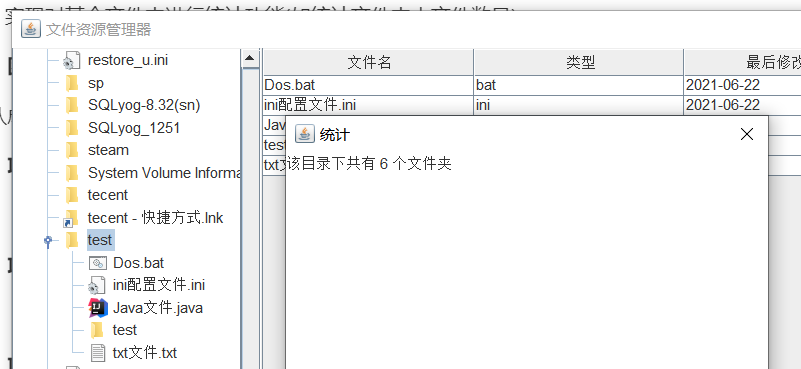
Task: Click the Dos.bat file icon in tree
Action: click(97, 263)
